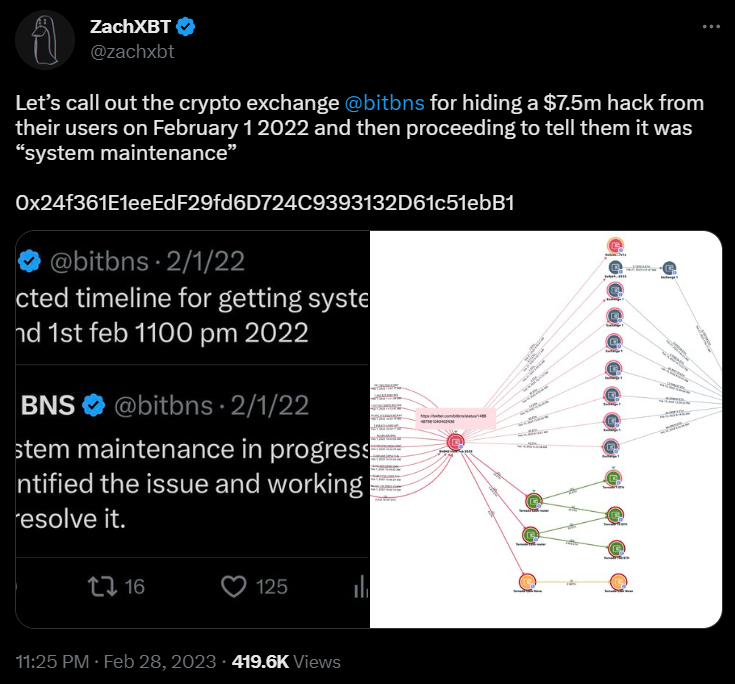Click the topmost orange node in the graph

615,246
